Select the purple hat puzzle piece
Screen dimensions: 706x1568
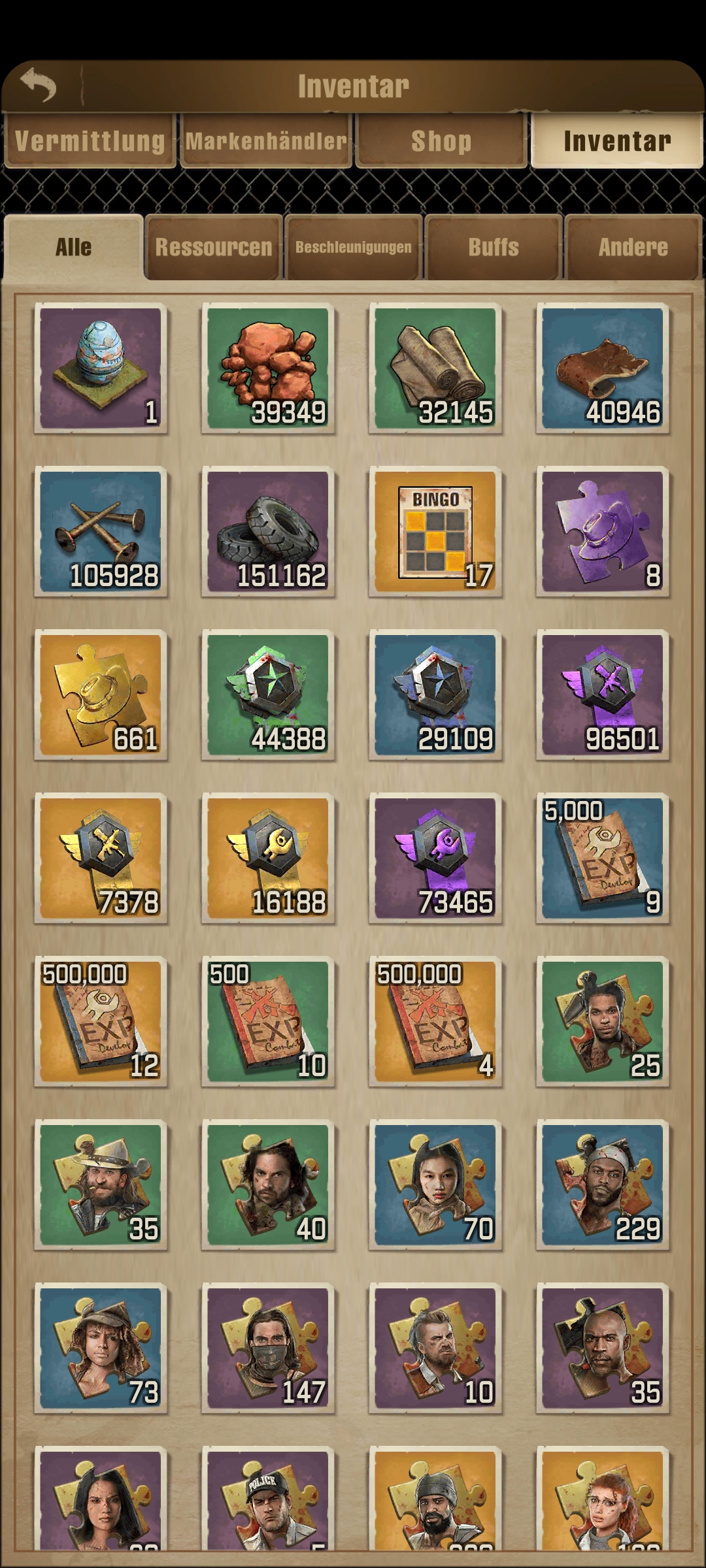click(603, 532)
